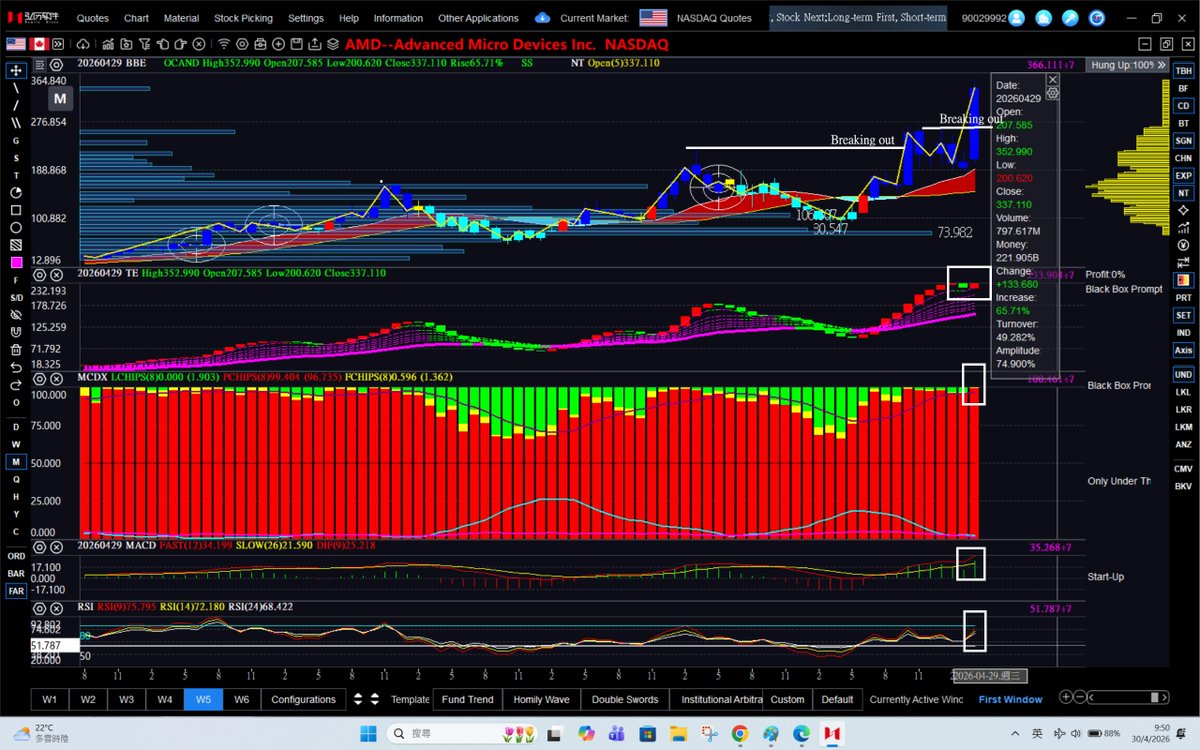This screenshot has width=1200, height=750.
Task: Open the Stock Picking menu
Action: 242,18
